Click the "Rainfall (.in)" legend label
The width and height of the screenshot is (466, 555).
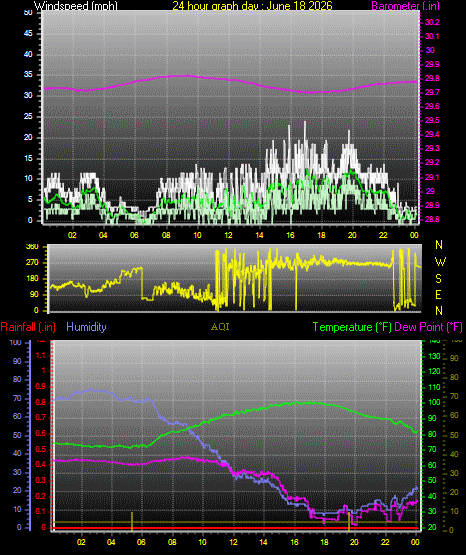[28, 327]
